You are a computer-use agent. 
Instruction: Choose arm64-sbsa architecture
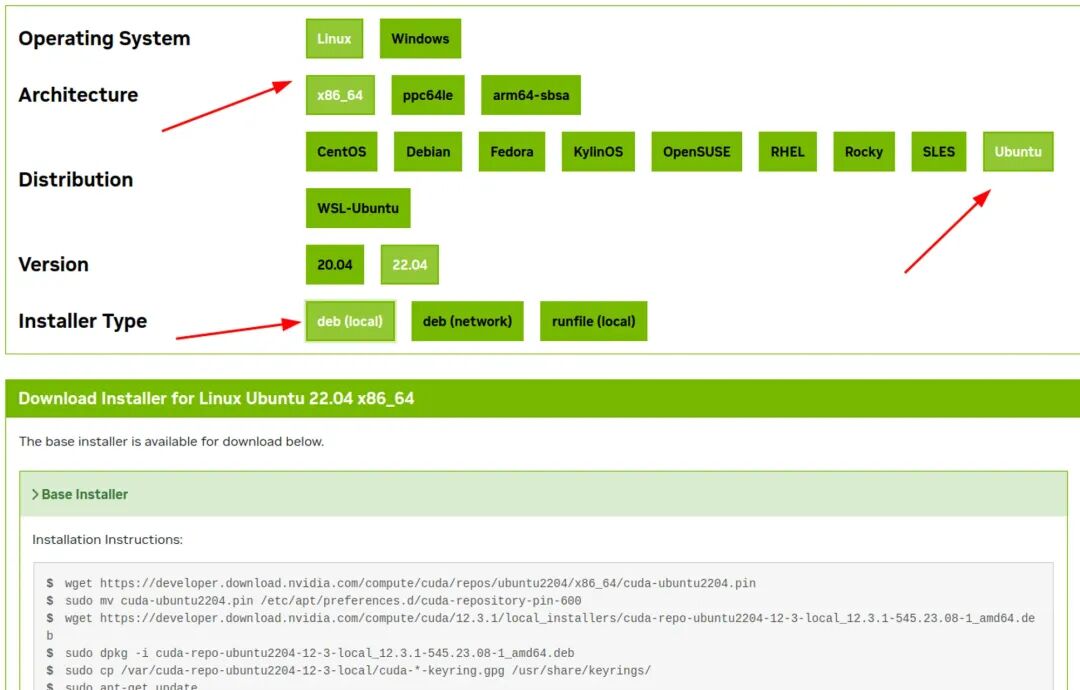(x=530, y=95)
